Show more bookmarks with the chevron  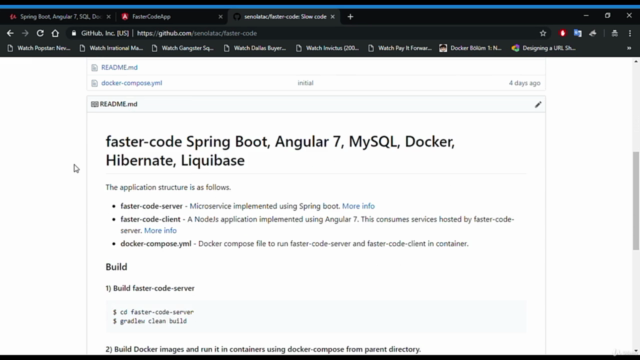pos(629,48)
